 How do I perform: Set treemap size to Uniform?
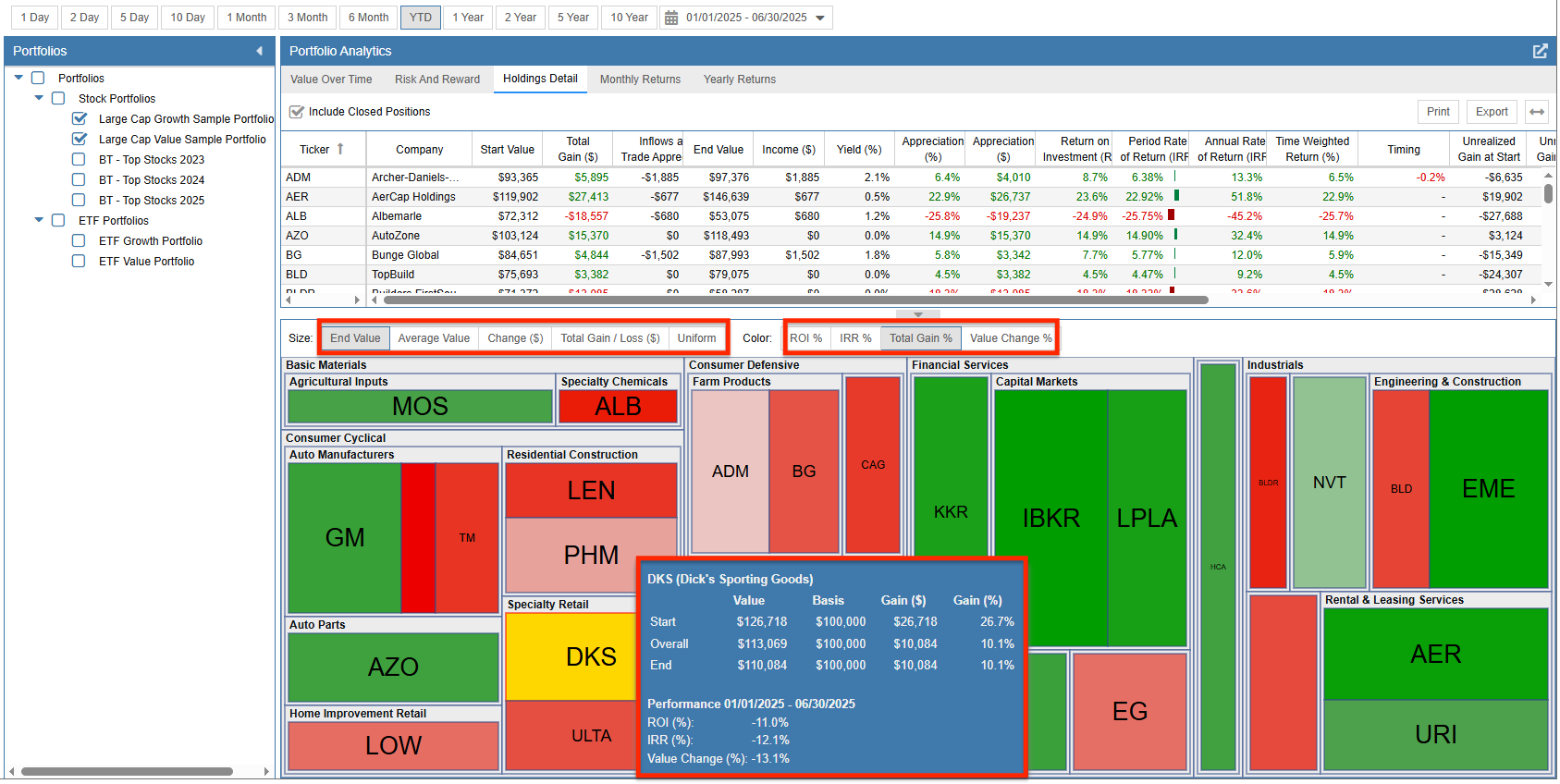(x=696, y=338)
